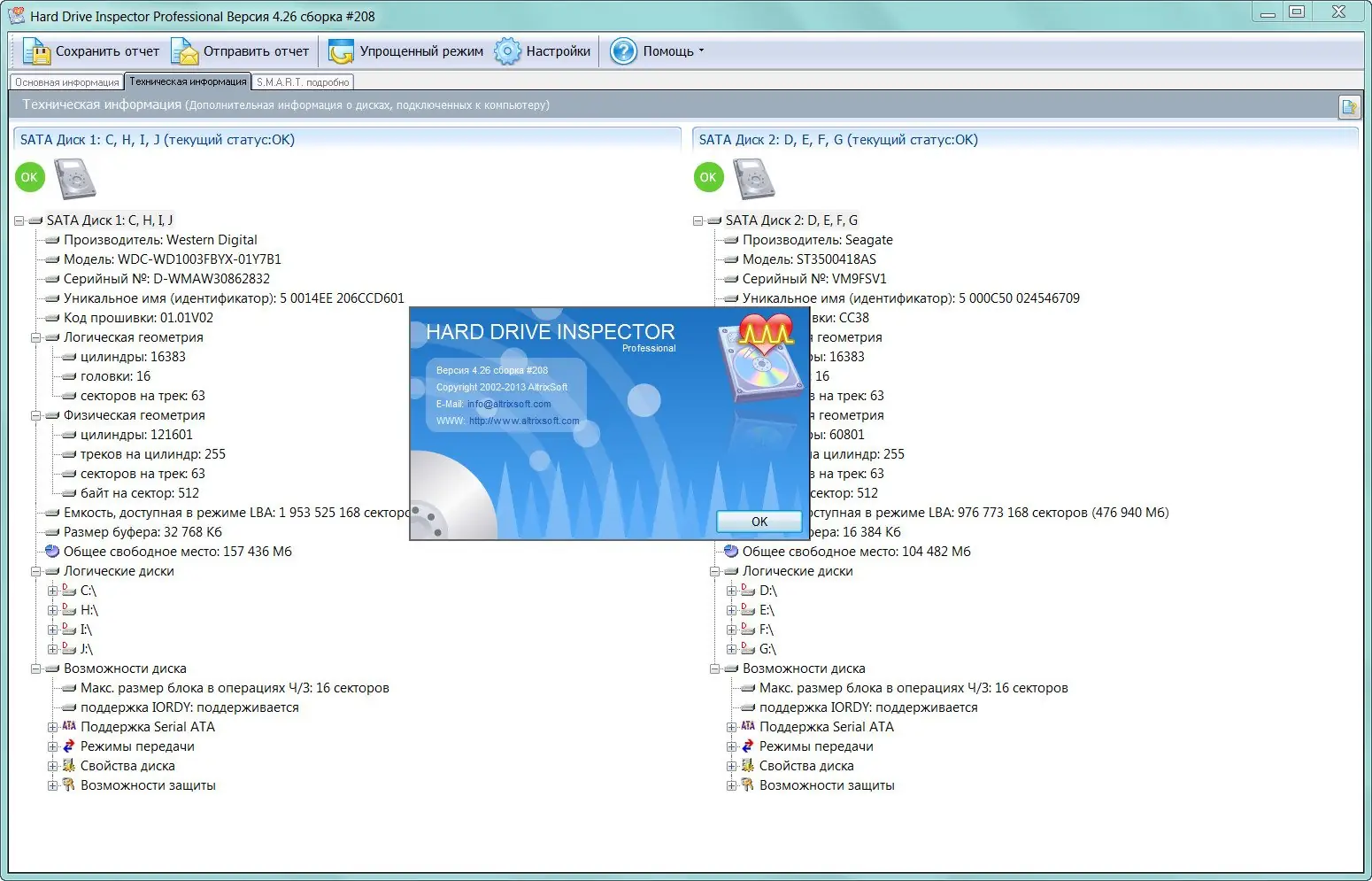Click the SATA Диск 1 panel header

coord(347,140)
